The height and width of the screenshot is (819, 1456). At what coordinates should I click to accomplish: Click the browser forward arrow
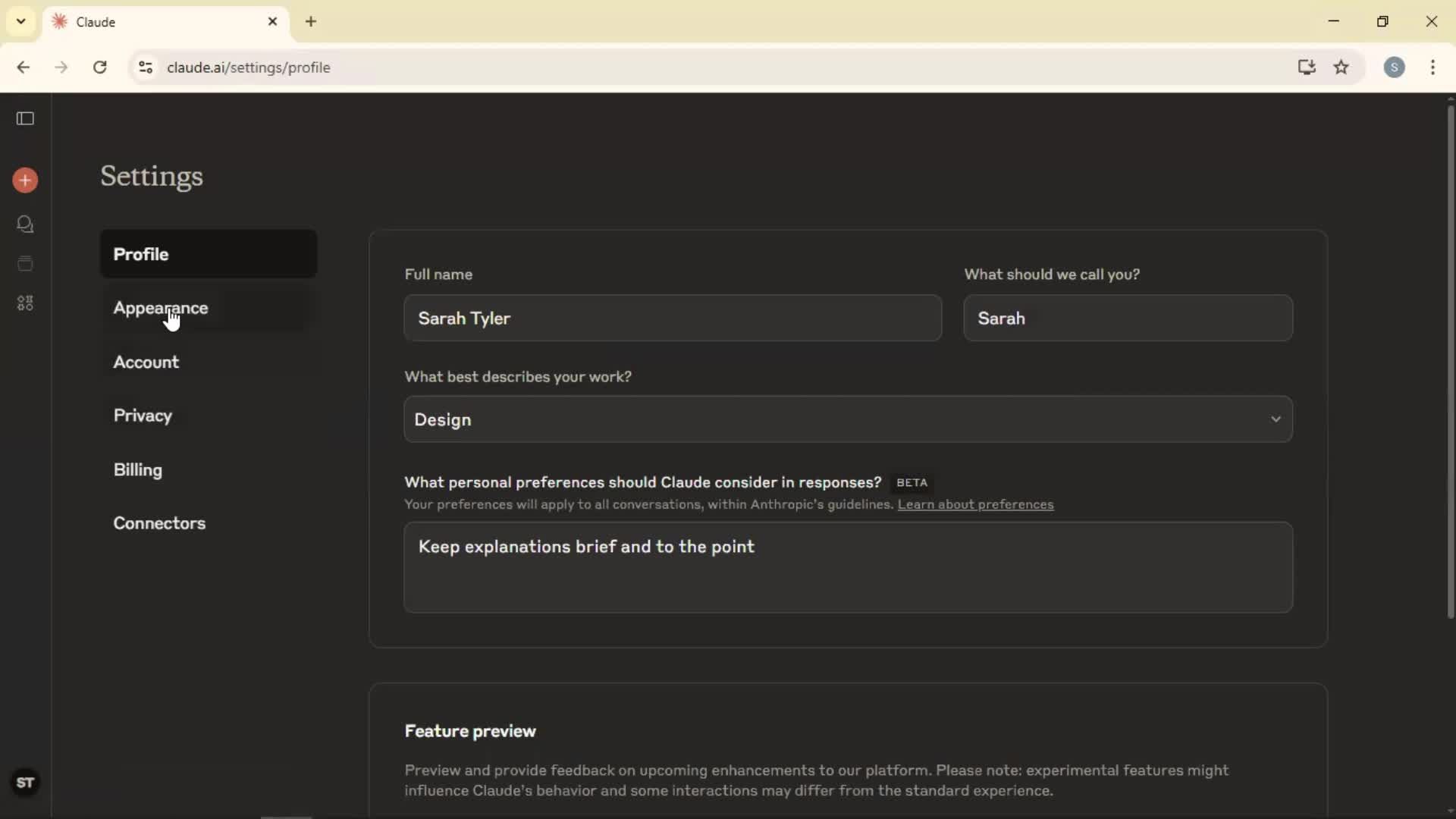[61, 67]
